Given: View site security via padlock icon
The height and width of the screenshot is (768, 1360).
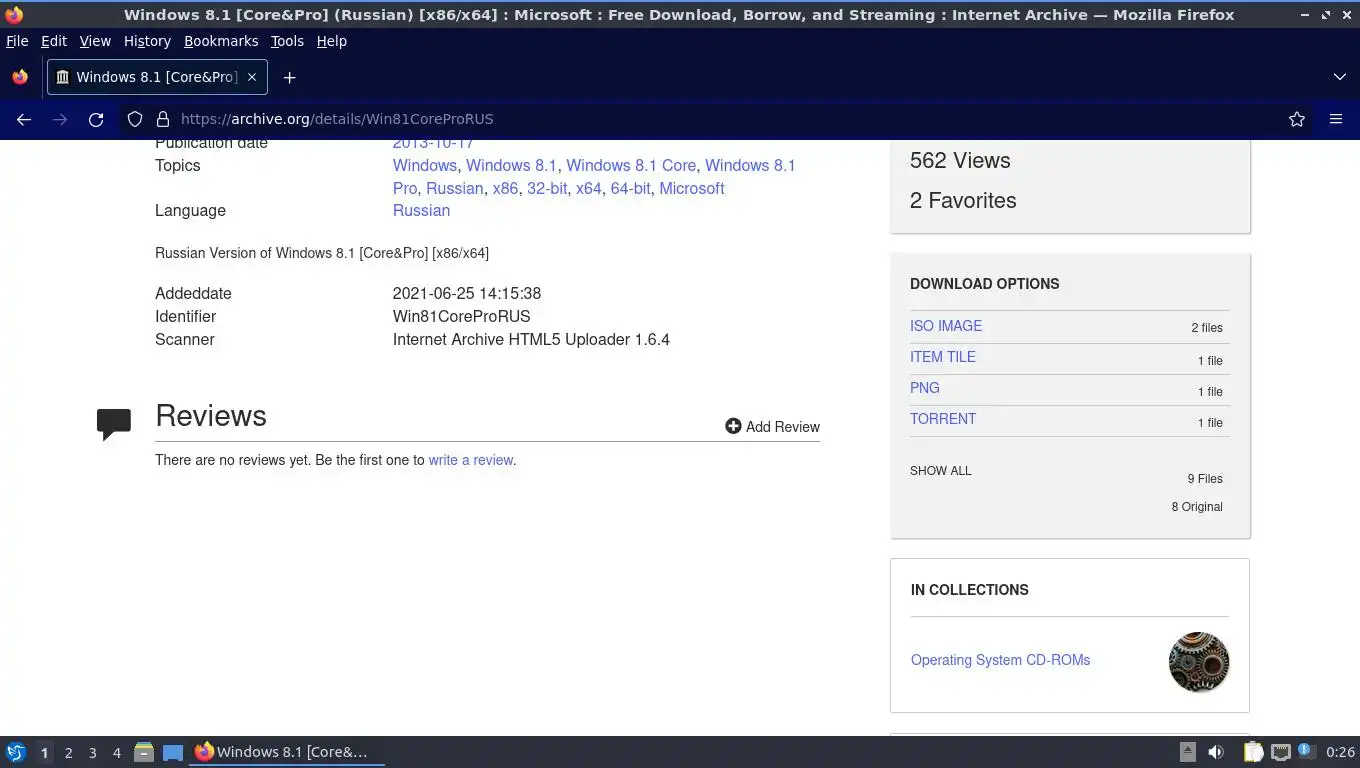Looking at the screenshot, I should click(x=163, y=119).
